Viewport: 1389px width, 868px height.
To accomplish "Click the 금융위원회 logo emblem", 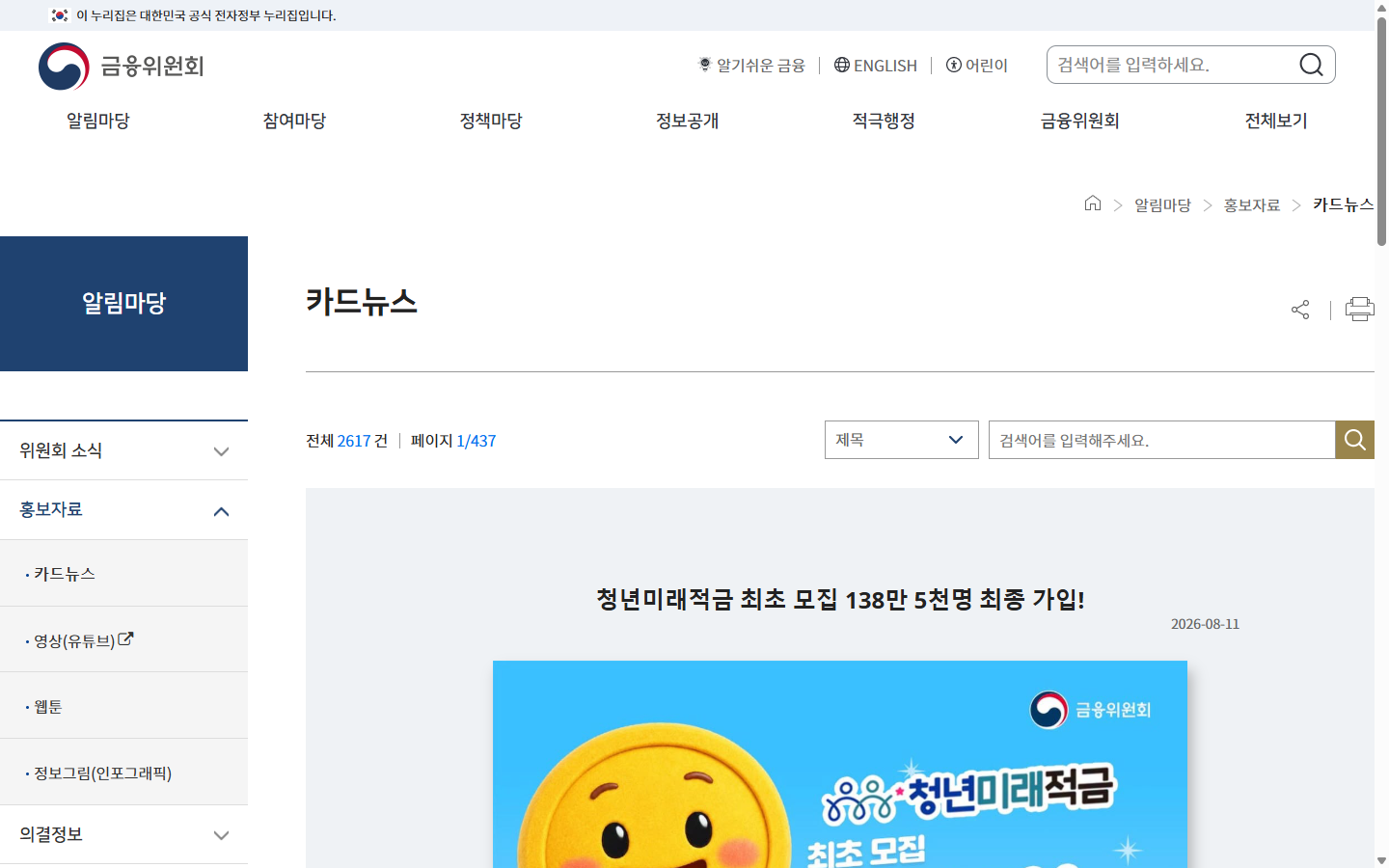I will click(x=64, y=66).
